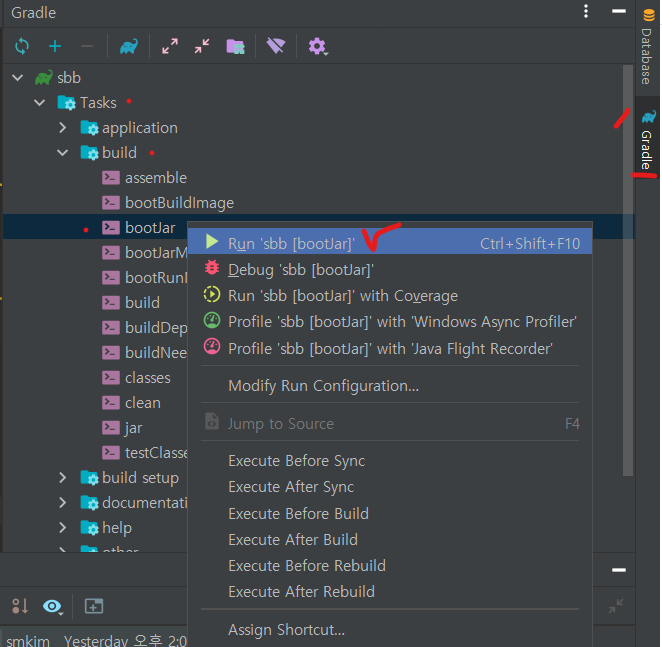This screenshot has width=662, height=647.
Task: Select the clean task
Action: 143,403
